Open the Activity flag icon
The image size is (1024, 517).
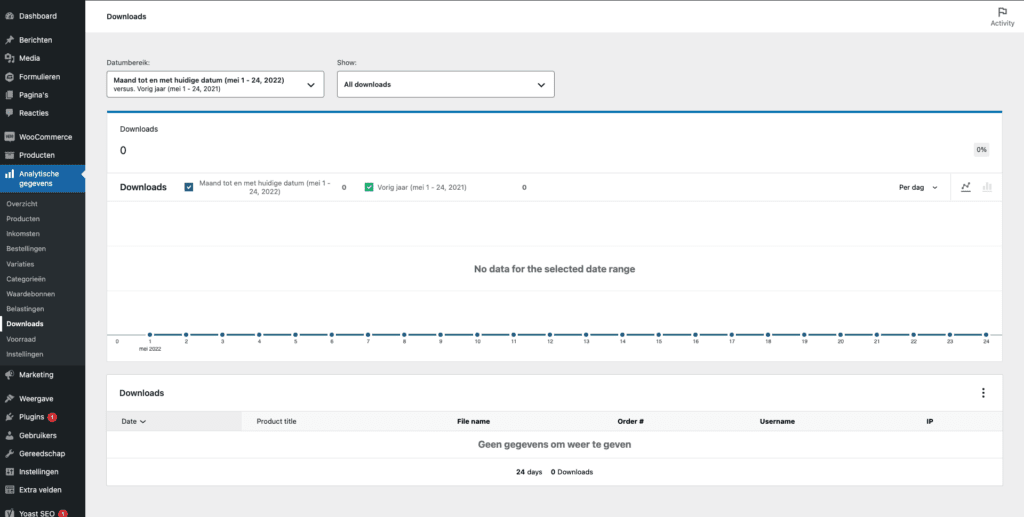[x=1002, y=12]
